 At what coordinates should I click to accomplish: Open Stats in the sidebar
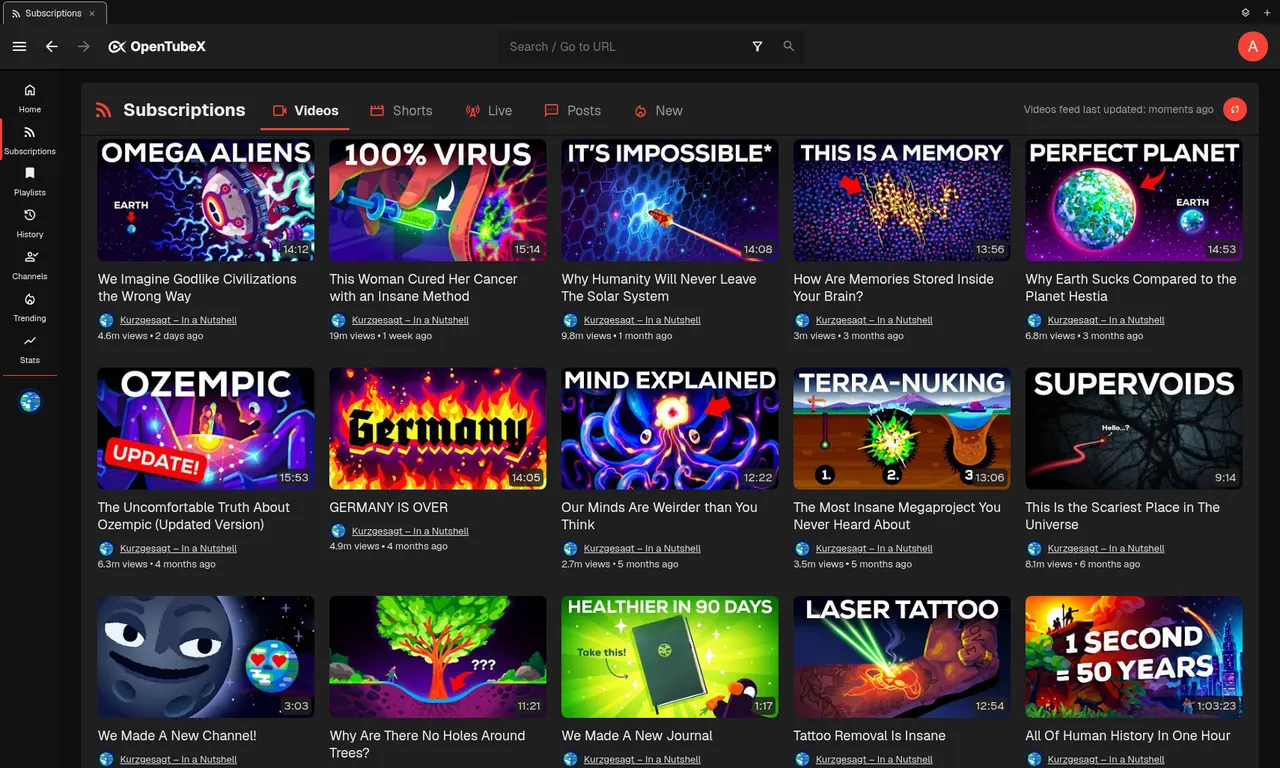30,349
